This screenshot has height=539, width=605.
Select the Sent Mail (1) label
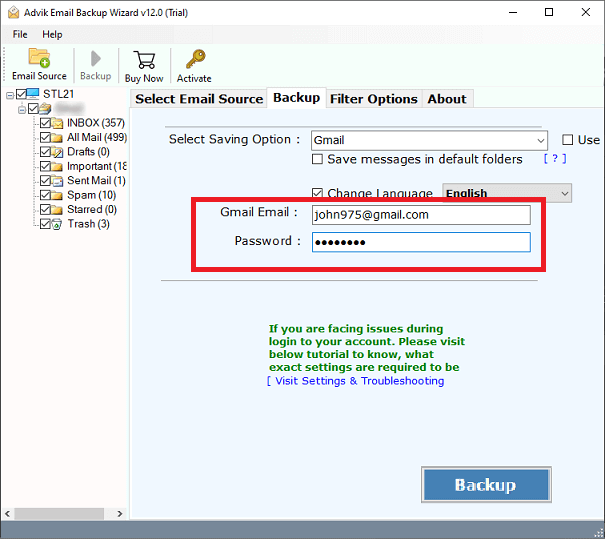click(x=96, y=181)
